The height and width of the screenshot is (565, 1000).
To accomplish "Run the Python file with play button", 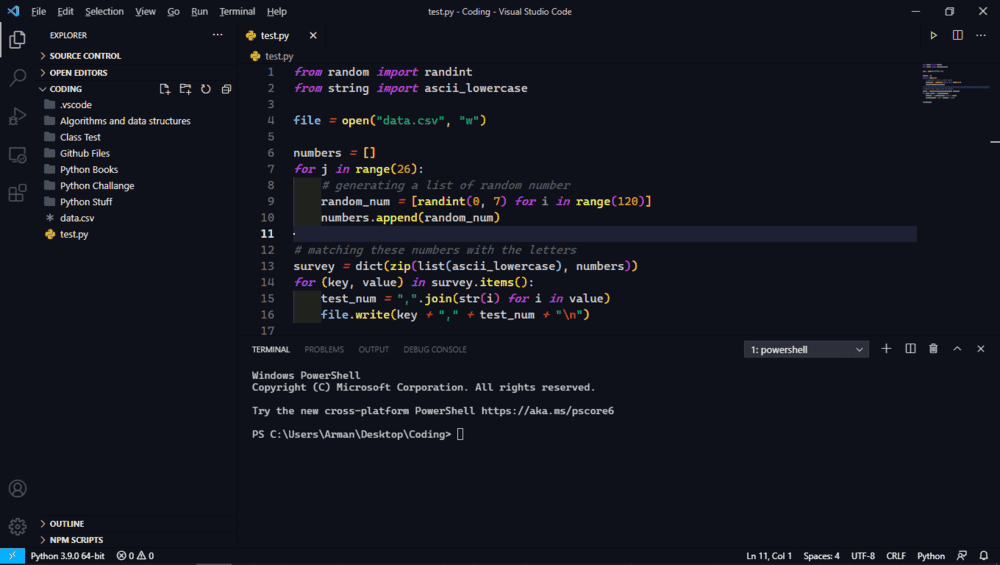I will pos(933,35).
